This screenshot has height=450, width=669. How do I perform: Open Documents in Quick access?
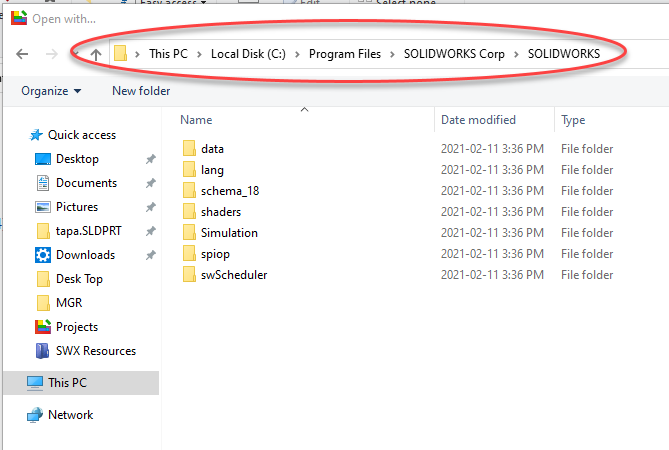pos(76,183)
